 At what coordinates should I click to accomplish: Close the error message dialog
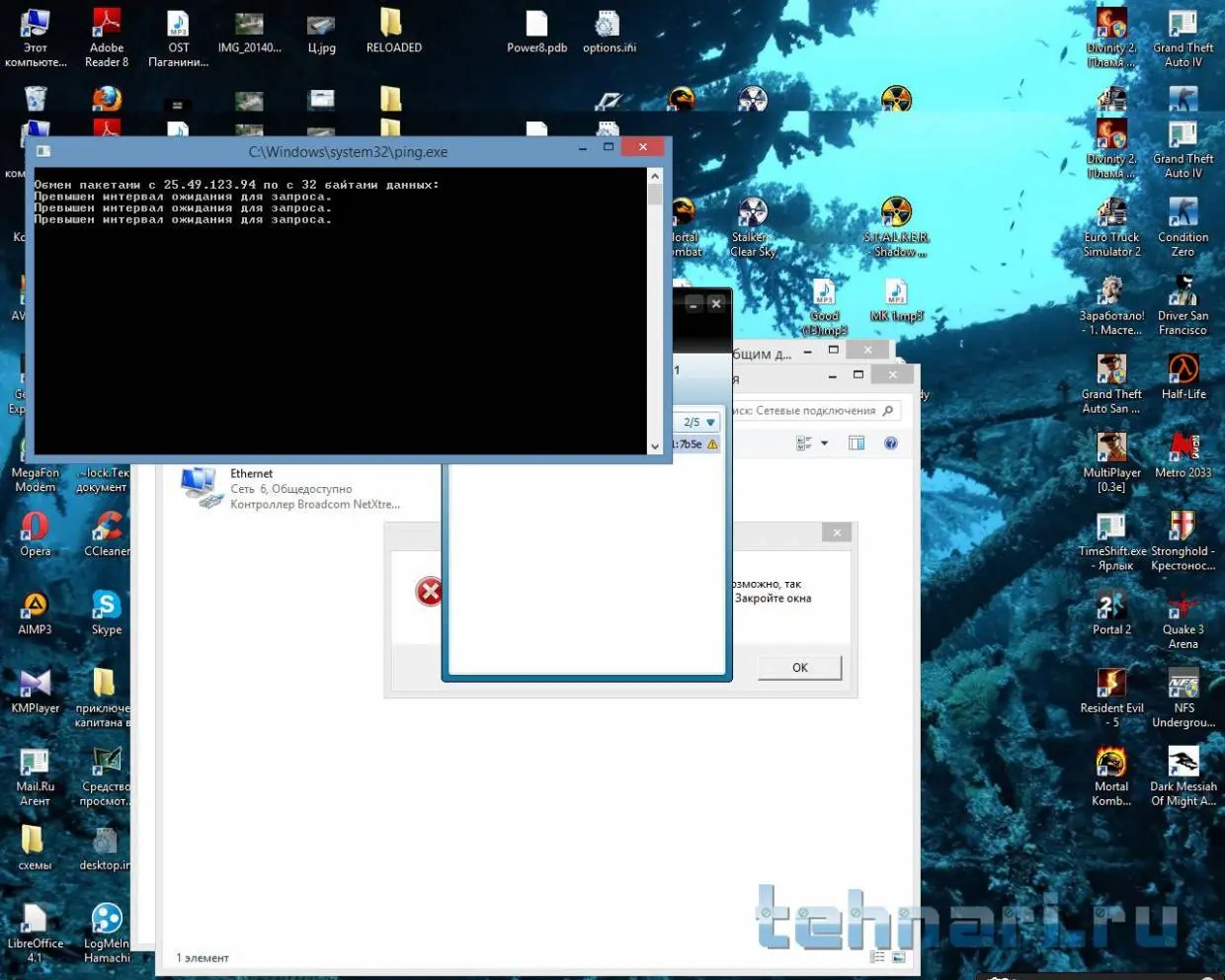point(837,532)
